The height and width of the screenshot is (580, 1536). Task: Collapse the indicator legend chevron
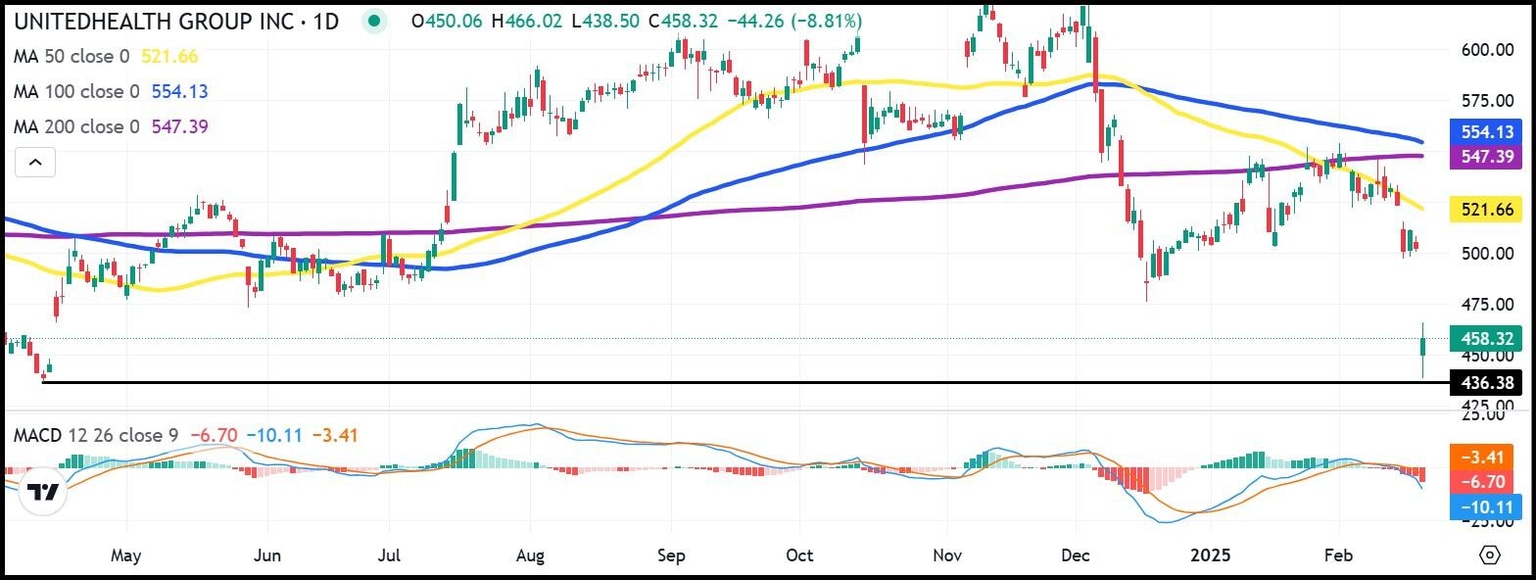(x=35, y=162)
